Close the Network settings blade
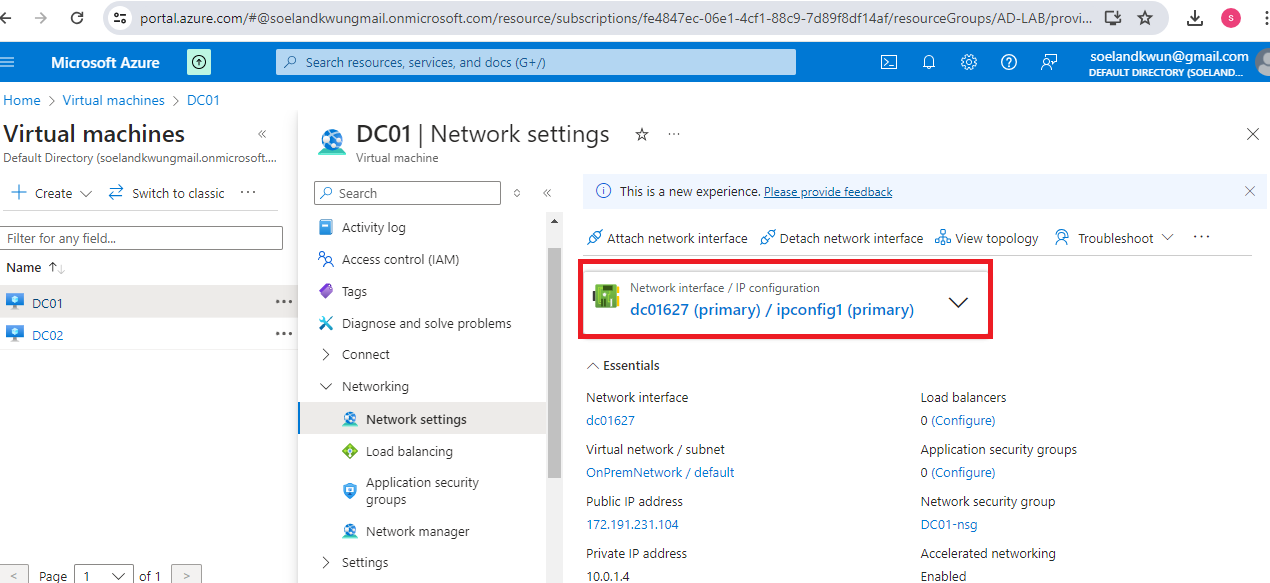Viewport: 1270px width, 583px height. (x=1253, y=134)
